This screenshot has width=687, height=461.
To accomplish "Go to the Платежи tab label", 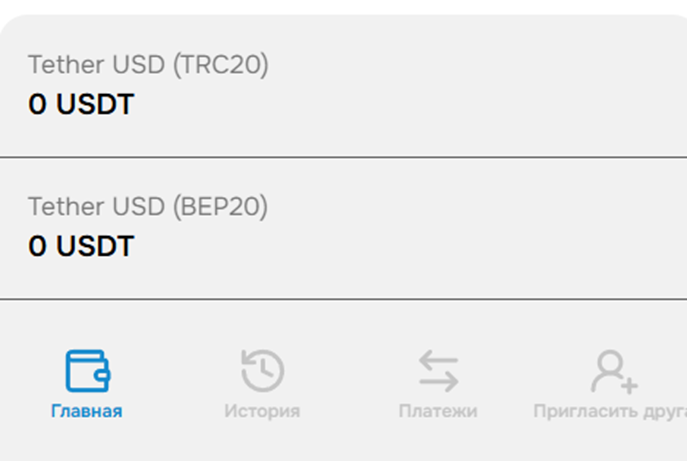I will [438, 411].
